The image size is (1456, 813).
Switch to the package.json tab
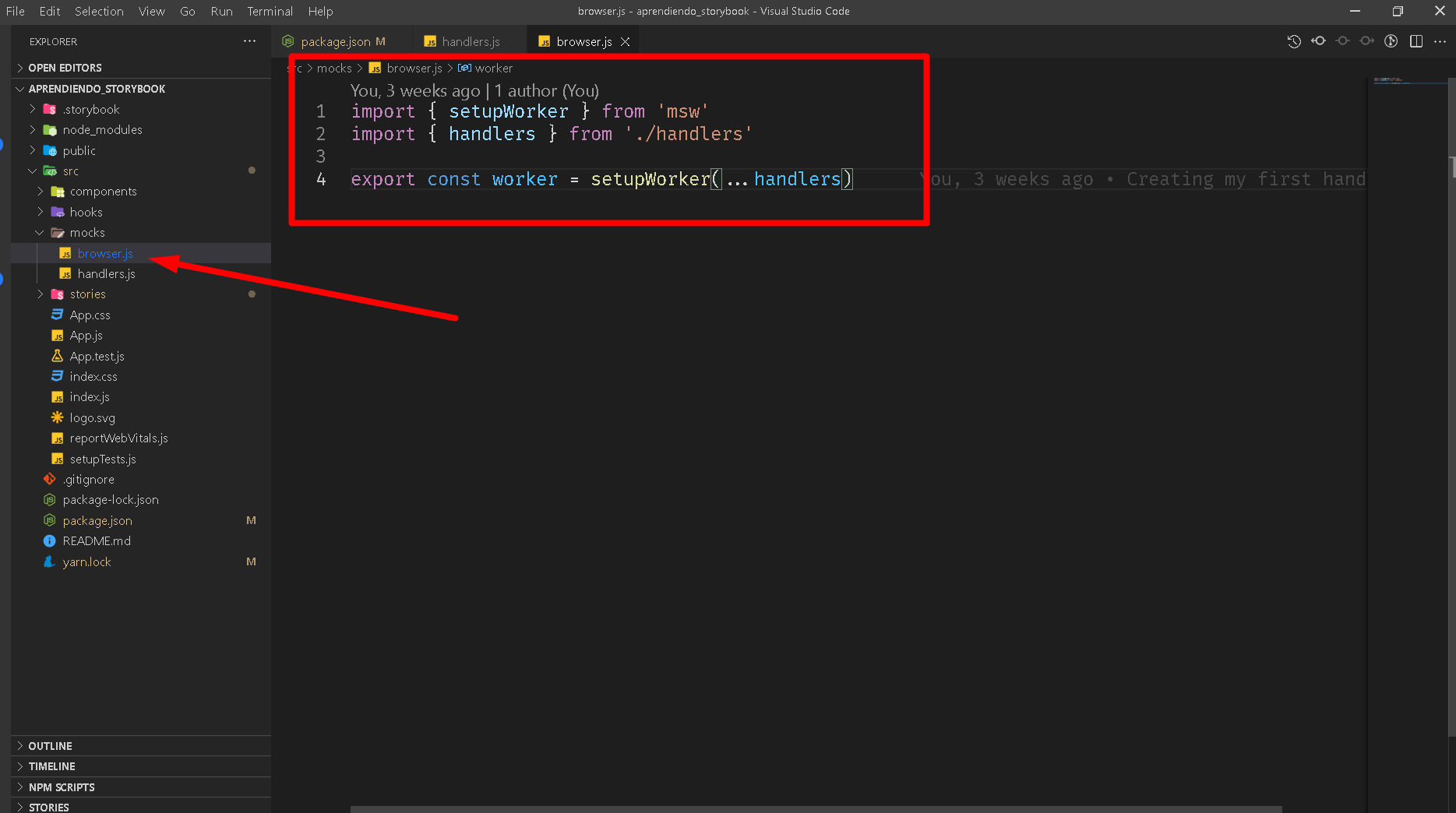point(335,42)
